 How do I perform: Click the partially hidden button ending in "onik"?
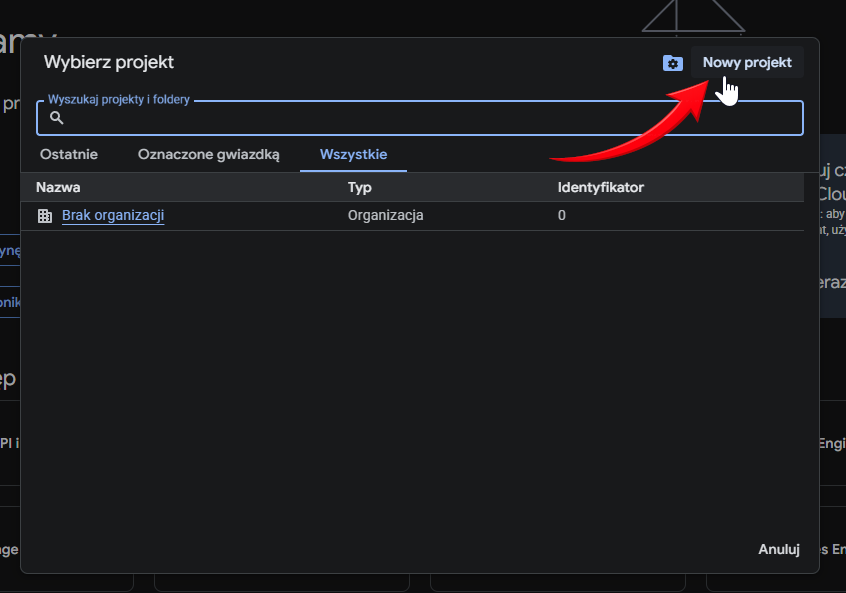pos(10,301)
